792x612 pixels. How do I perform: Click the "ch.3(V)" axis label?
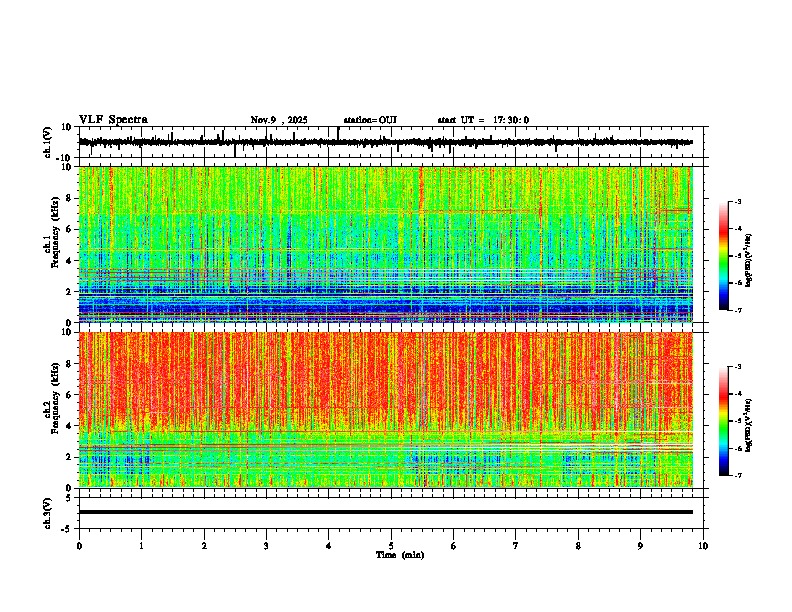pyautogui.click(x=48, y=513)
